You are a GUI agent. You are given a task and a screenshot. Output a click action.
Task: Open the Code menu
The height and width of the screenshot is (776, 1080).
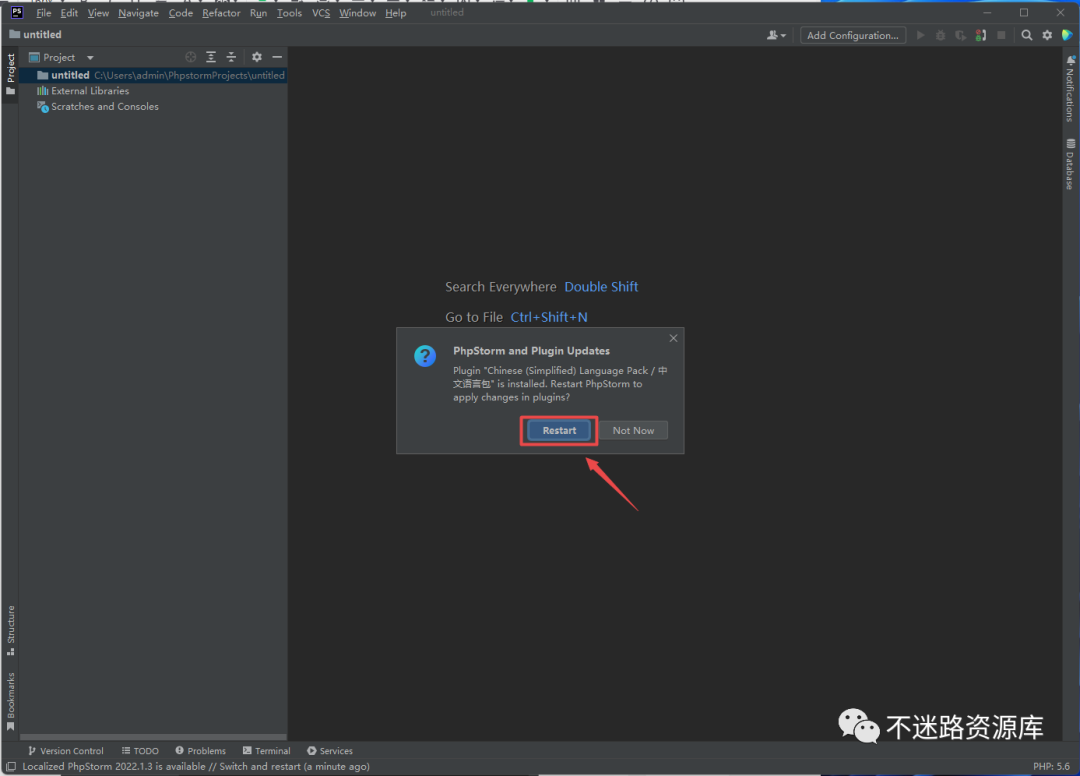point(180,13)
